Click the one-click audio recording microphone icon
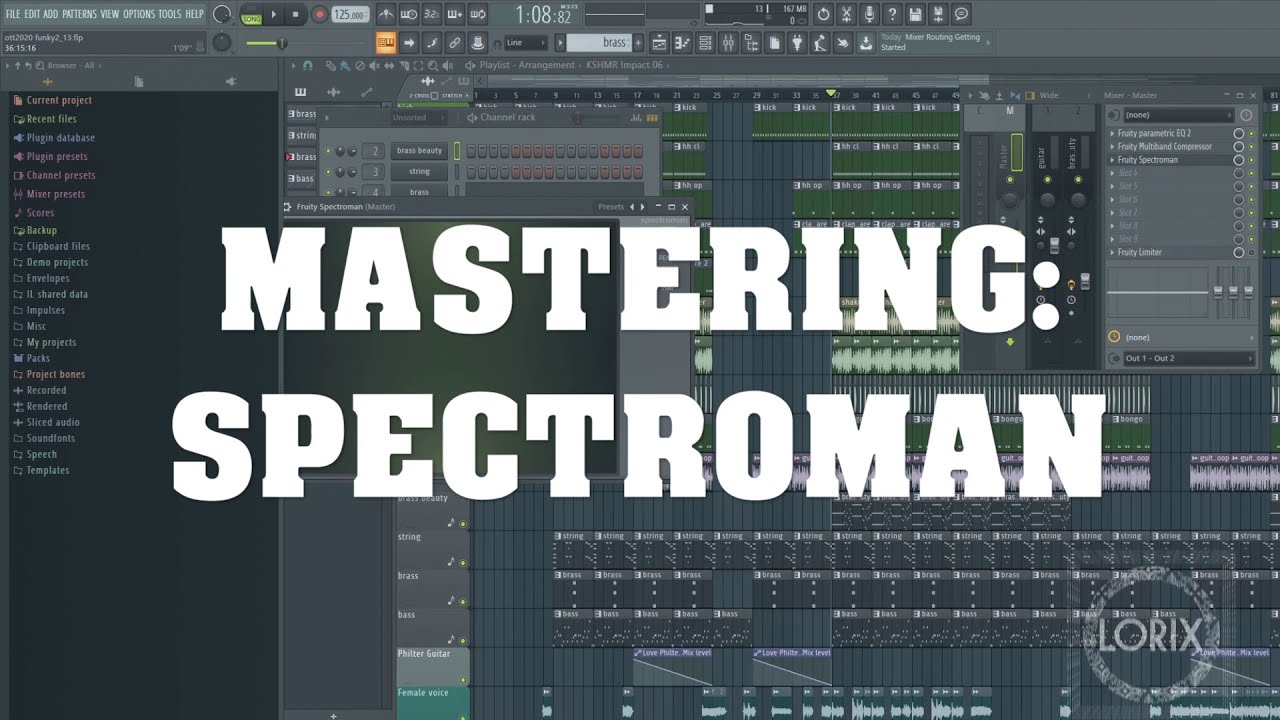The width and height of the screenshot is (1280, 720). pyautogui.click(x=869, y=14)
